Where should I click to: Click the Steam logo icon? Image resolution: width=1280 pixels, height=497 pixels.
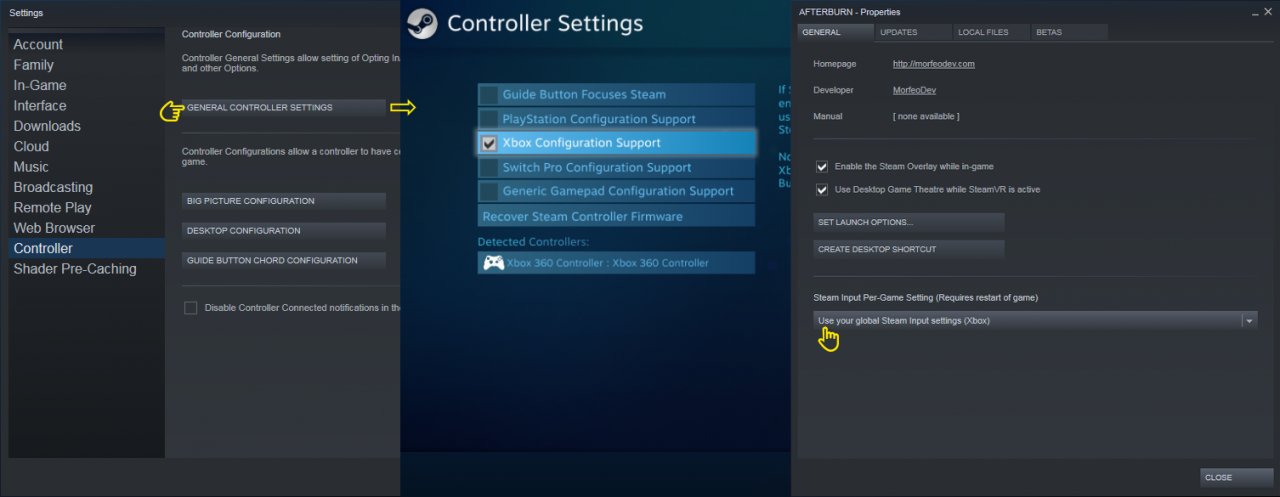pos(422,24)
